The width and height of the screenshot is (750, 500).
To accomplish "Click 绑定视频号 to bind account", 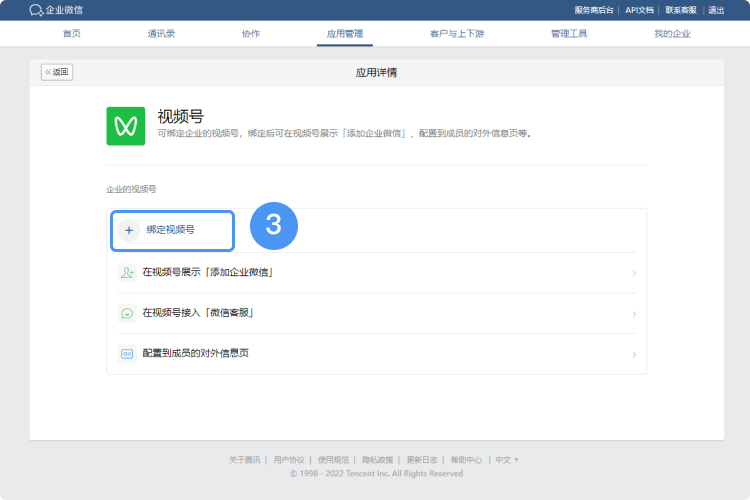I will tap(171, 230).
